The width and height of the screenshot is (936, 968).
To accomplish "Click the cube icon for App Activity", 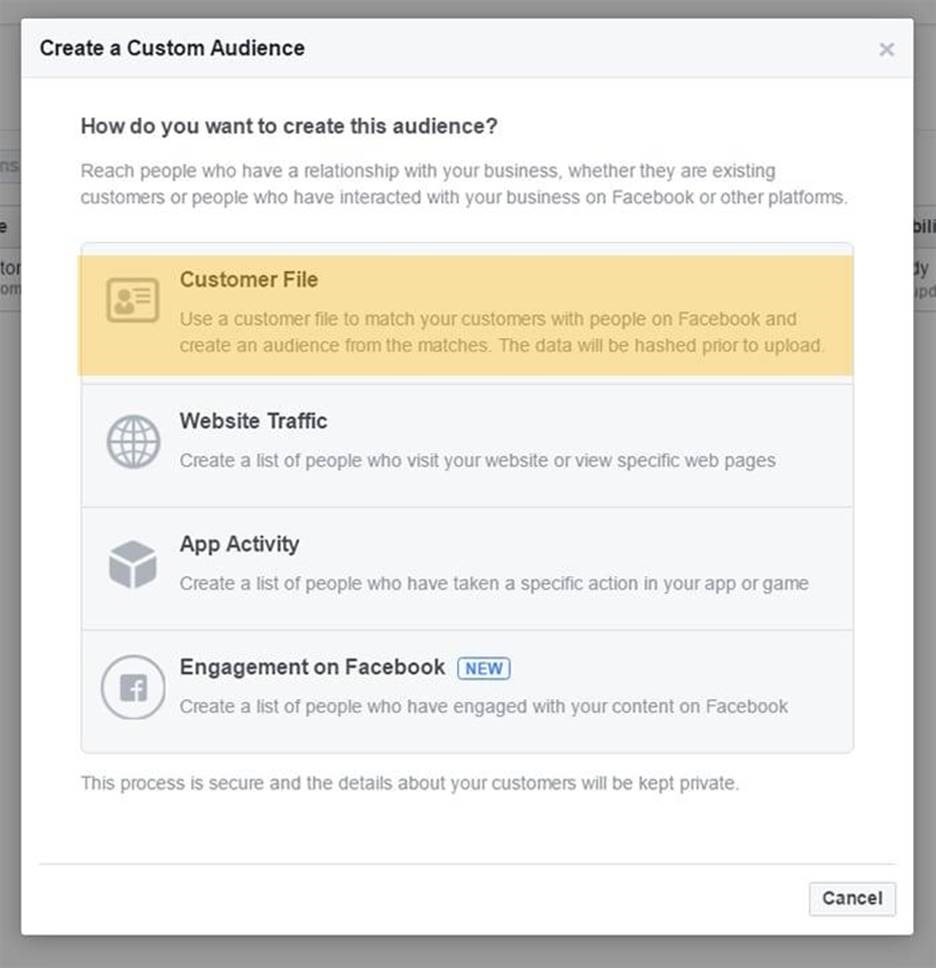I will point(133,565).
